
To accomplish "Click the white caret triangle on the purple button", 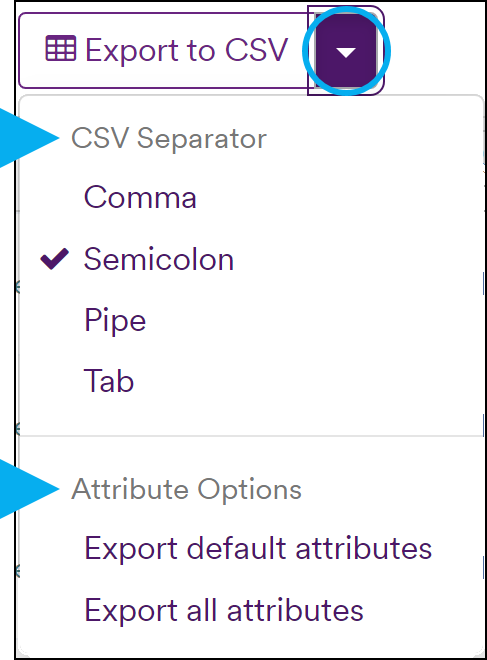I will coord(346,53).
